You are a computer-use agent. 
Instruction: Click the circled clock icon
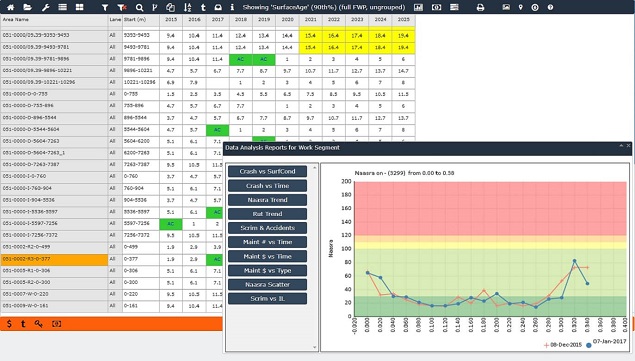[535, 7]
